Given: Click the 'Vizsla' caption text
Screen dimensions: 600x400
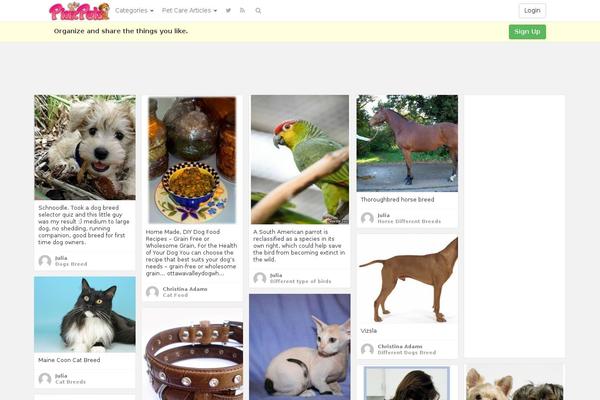Looking at the screenshot, I should pyautogui.click(x=368, y=331).
